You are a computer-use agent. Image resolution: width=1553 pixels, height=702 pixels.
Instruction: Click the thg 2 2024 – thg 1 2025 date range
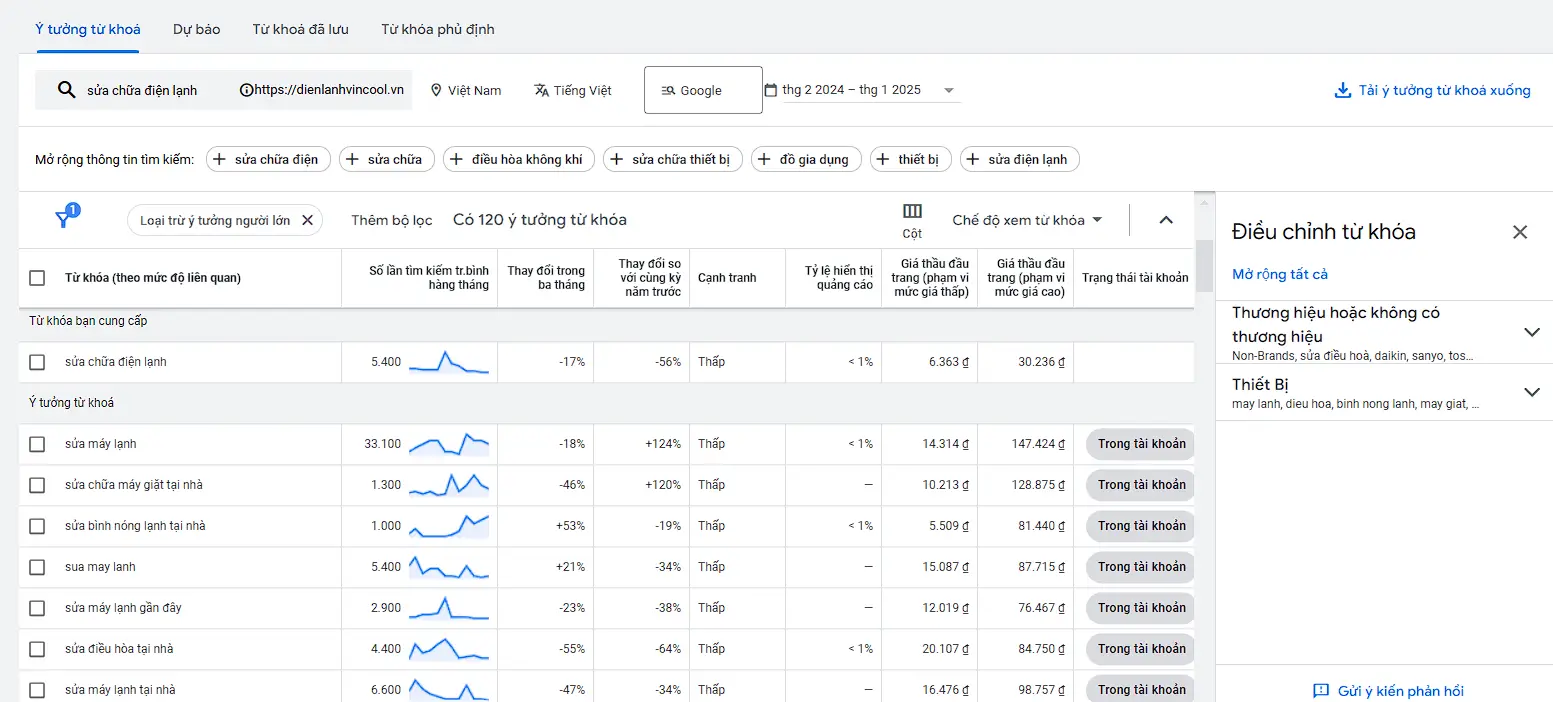[852, 90]
